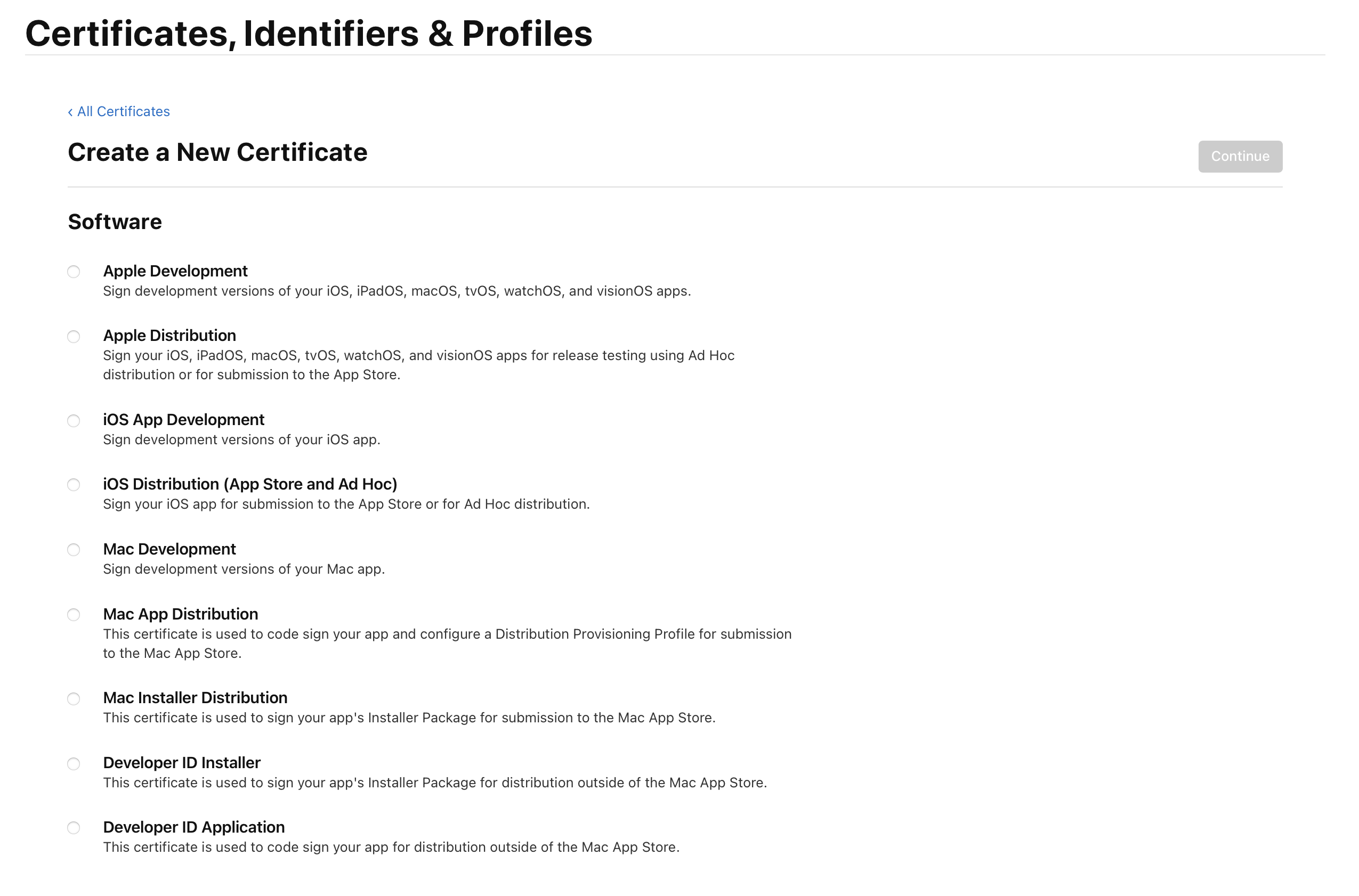The height and width of the screenshot is (896, 1359).
Task: Pick the Mac Development radio button
Action: 74,551
